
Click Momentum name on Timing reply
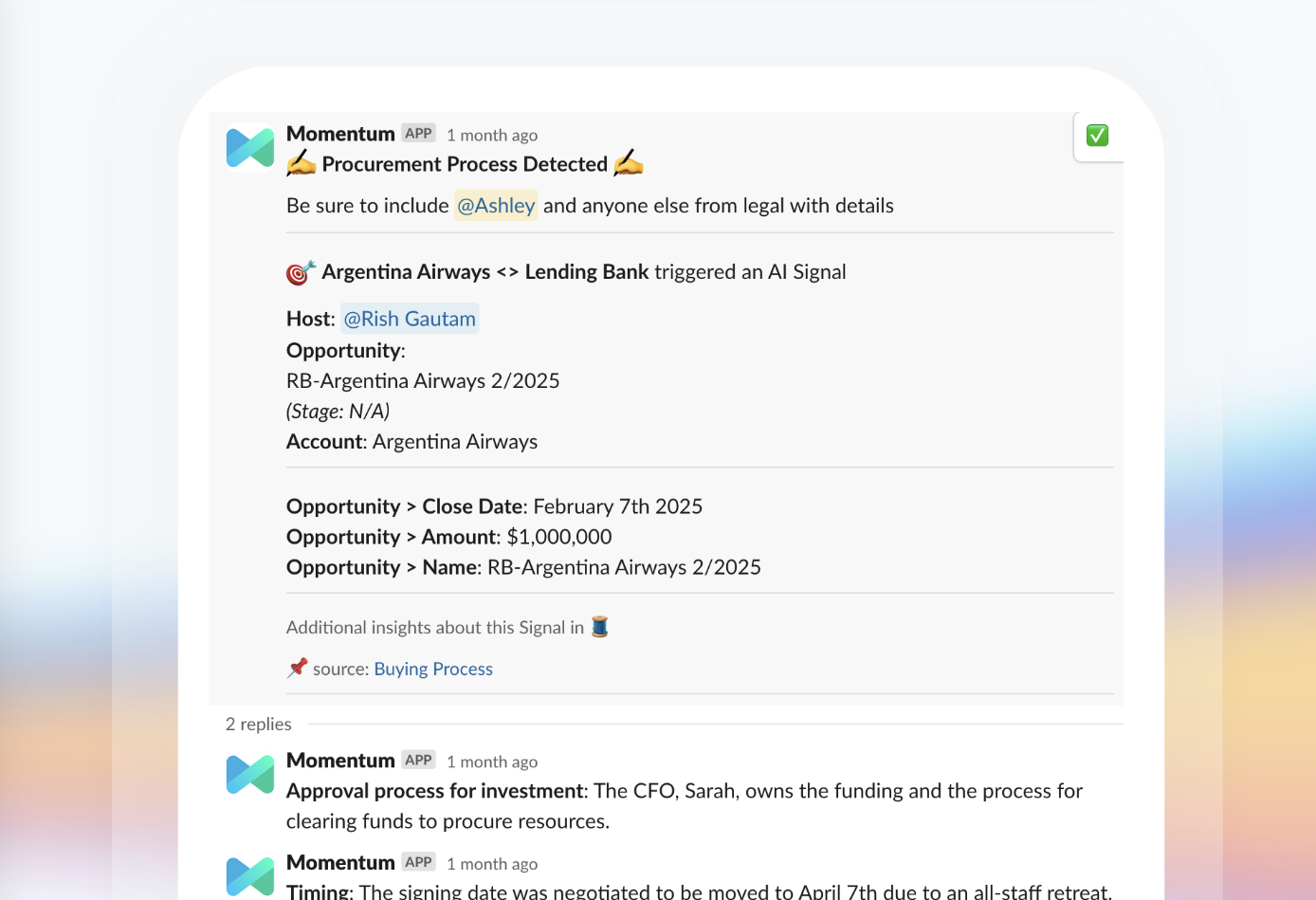click(x=340, y=862)
